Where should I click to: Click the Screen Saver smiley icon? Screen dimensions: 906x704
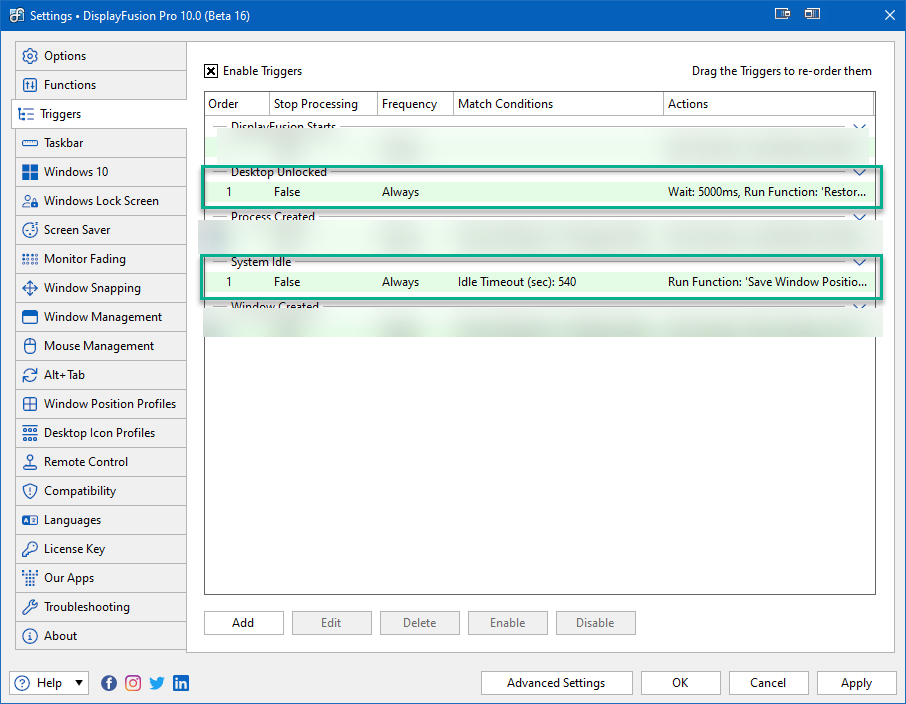point(29,229)
